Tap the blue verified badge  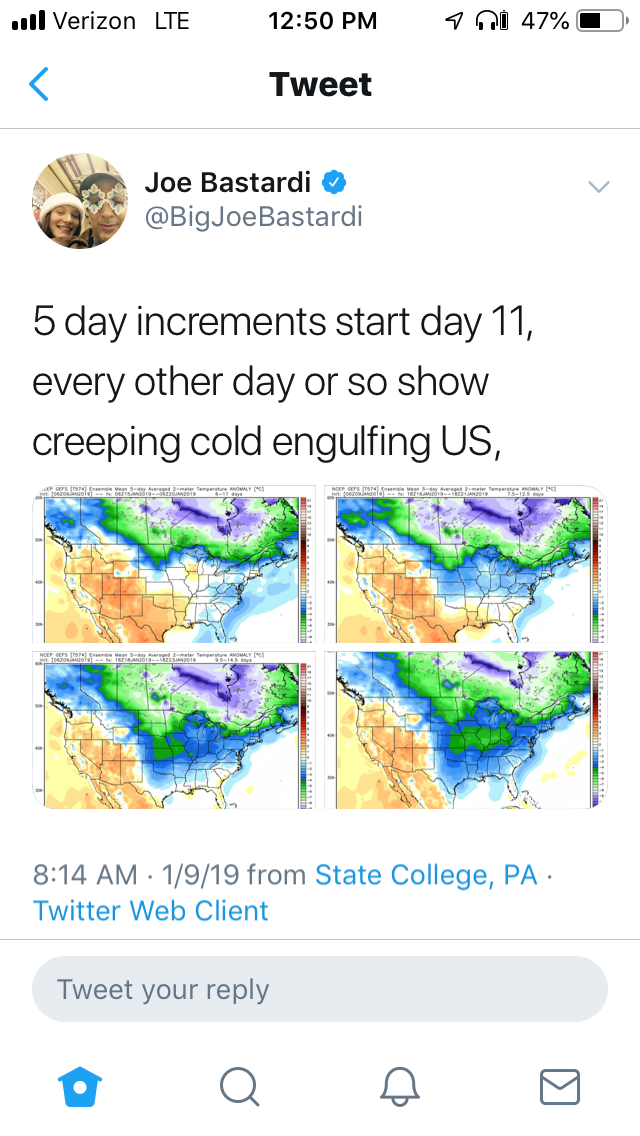coord(334,182)
